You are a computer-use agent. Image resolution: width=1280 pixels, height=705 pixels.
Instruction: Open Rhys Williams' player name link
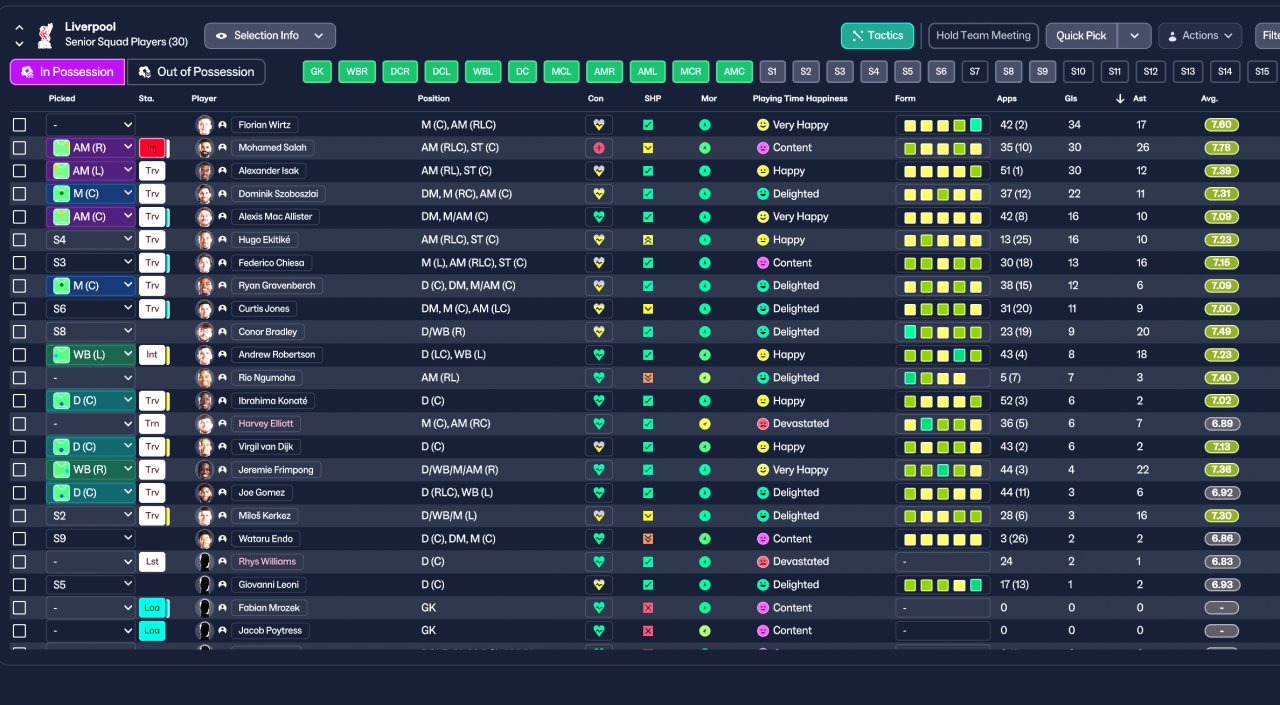click(x=267, y=562)
